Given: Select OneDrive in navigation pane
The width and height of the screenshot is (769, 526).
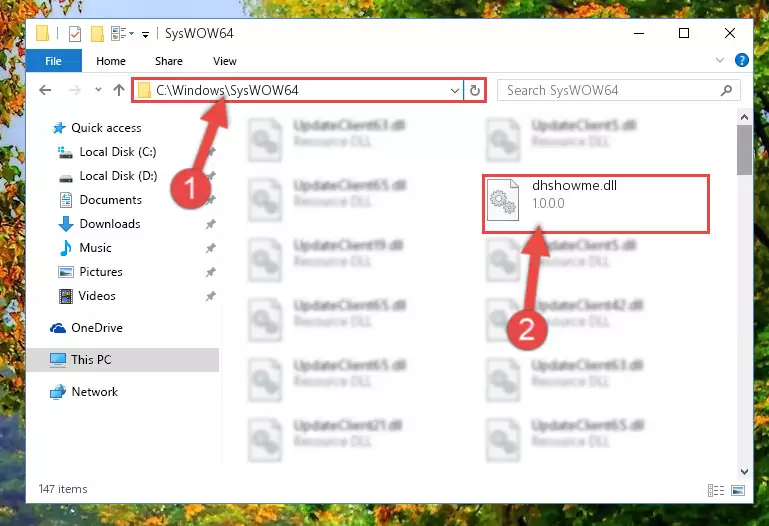Looking at the screenshot, I should click(x=97, y=328).
